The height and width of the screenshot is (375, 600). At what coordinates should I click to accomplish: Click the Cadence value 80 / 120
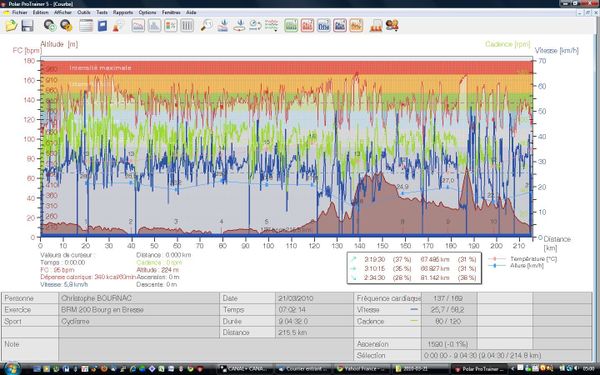point(449,321)
